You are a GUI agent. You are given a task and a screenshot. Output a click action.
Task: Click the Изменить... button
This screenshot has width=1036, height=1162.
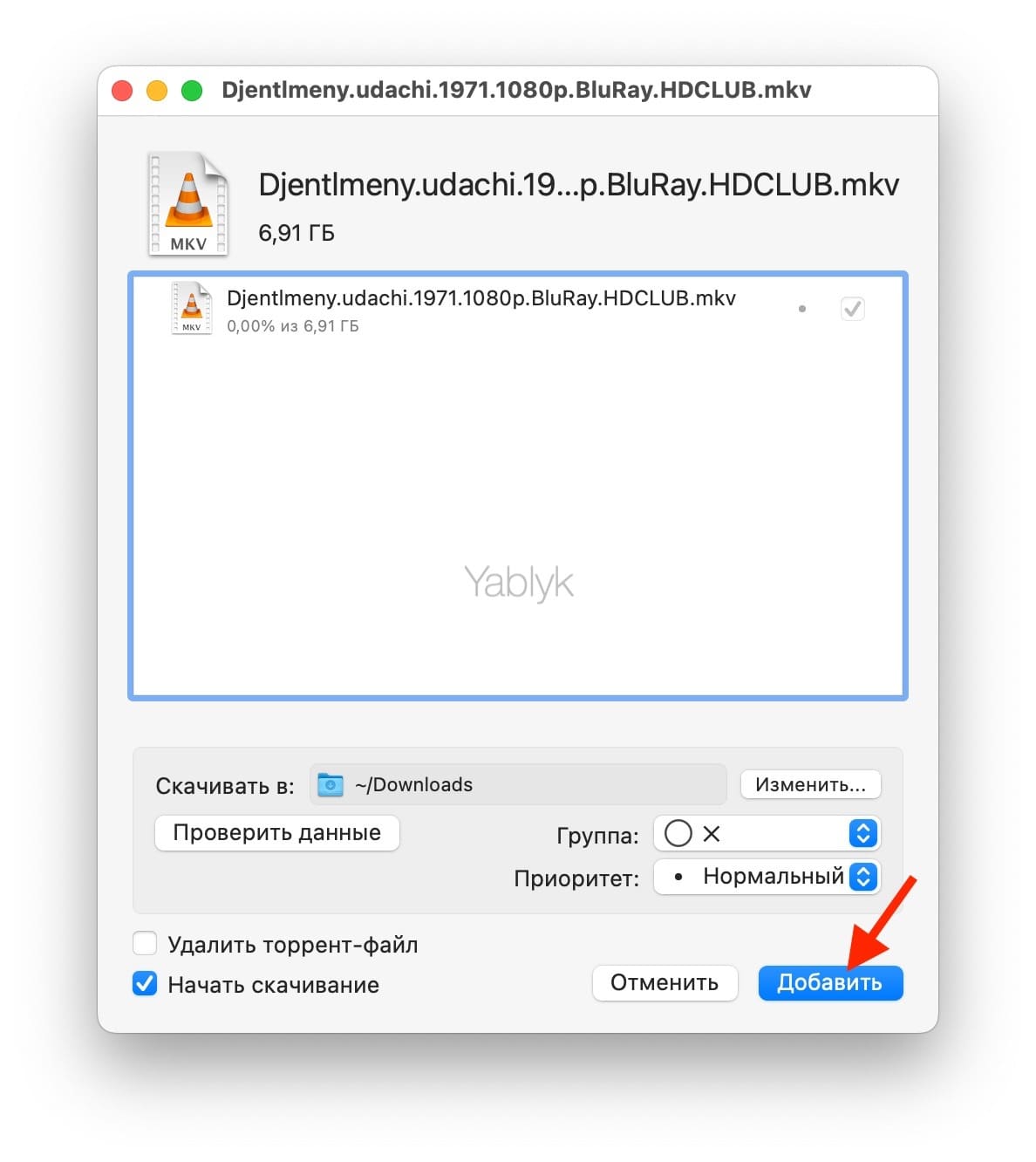(811, 784)
